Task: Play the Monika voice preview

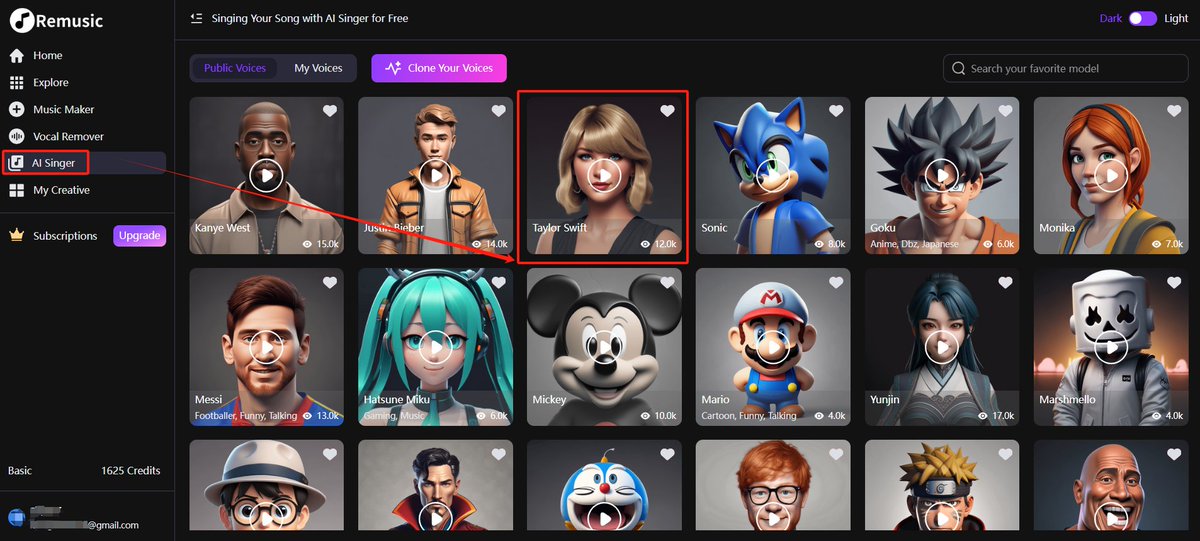Action: [1111, 175]
